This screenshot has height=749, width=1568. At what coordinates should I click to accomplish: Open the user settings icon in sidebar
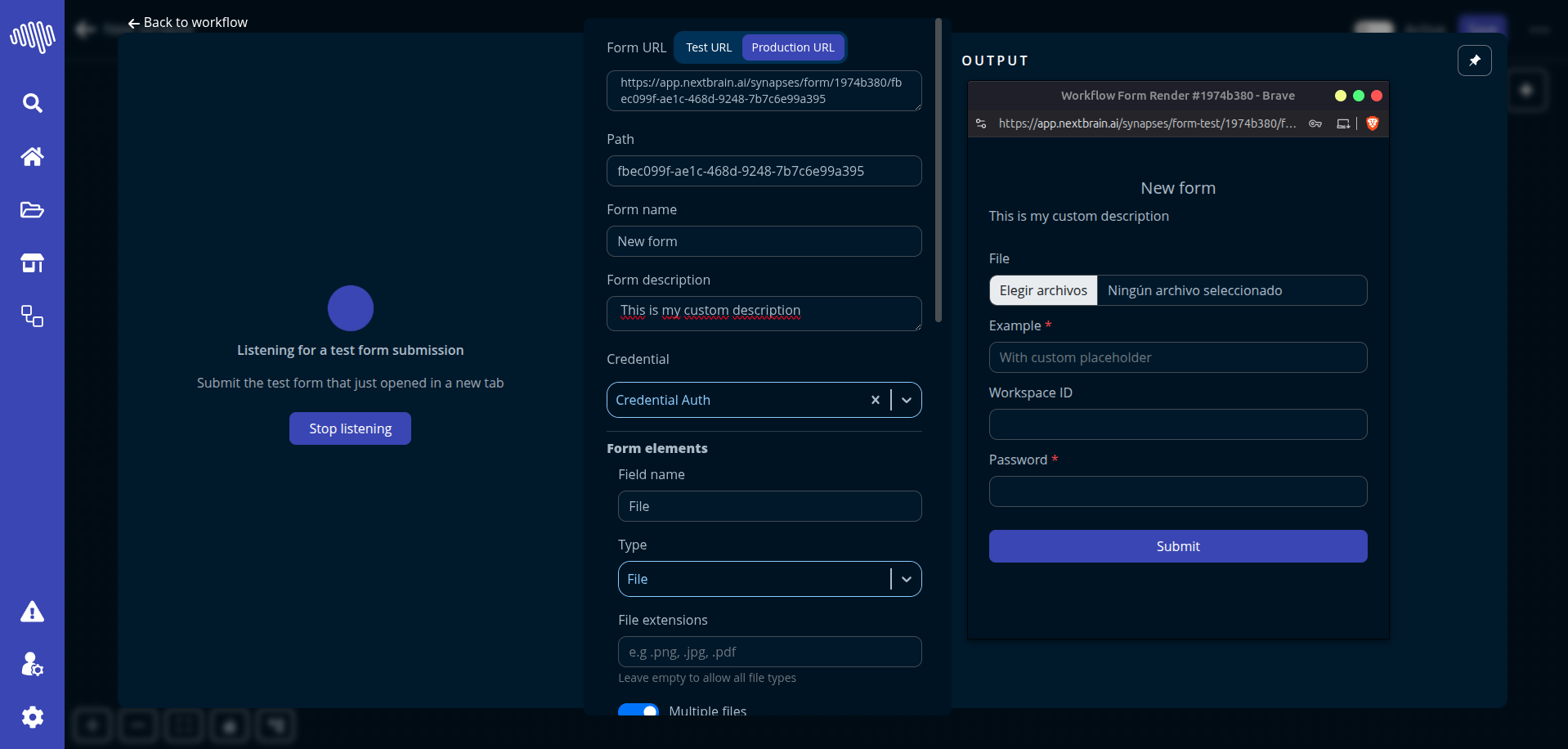click(32, 664)
